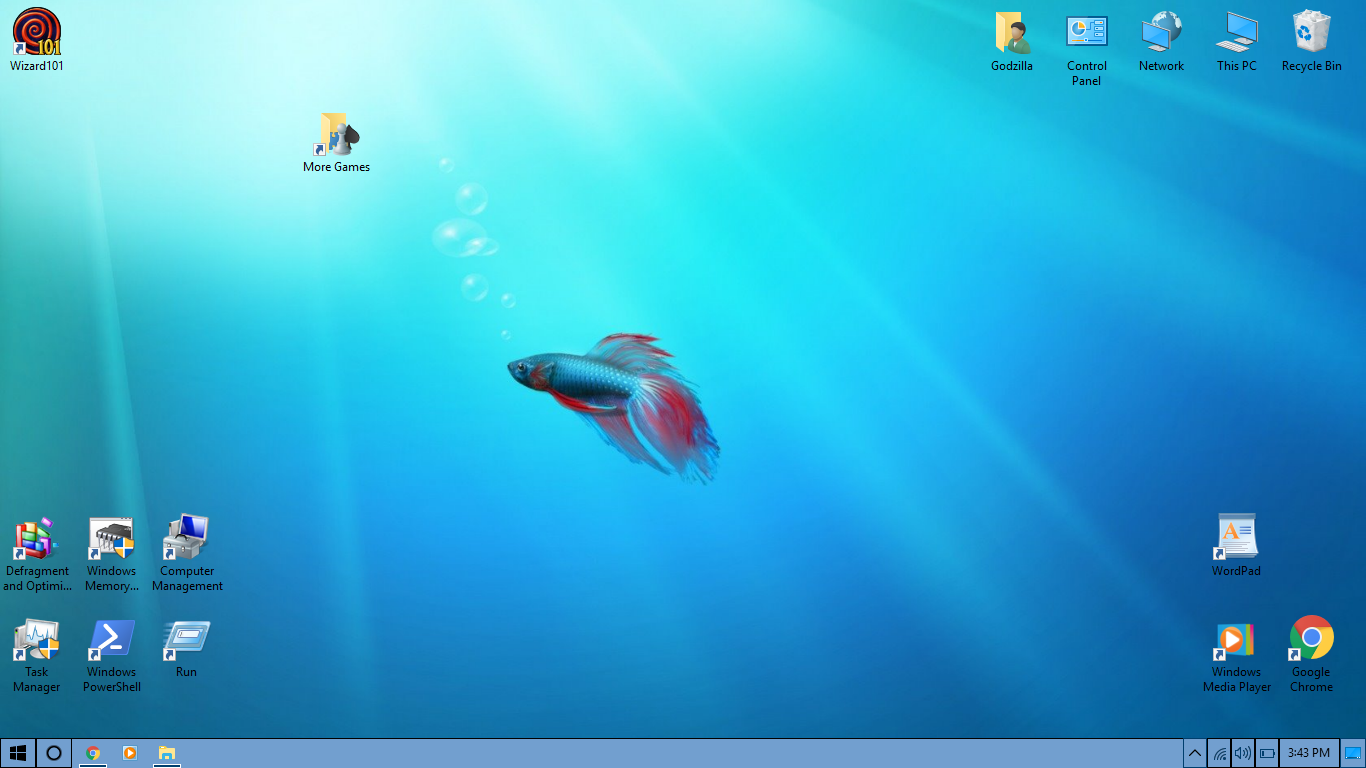Check the battery tray icon
The height and width of the screenshot is (768, 1366).
[x=1267, y=753]
